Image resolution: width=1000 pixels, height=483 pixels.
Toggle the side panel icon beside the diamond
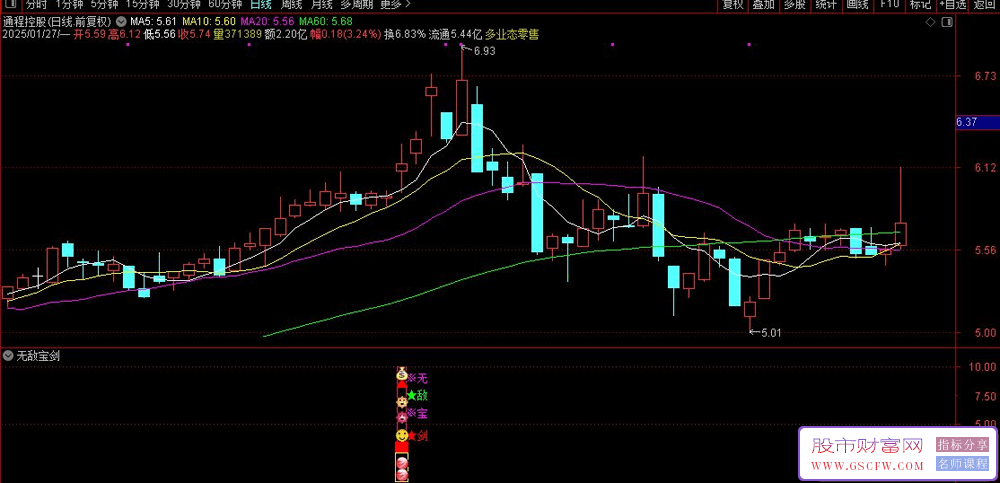tap(947, 22)
